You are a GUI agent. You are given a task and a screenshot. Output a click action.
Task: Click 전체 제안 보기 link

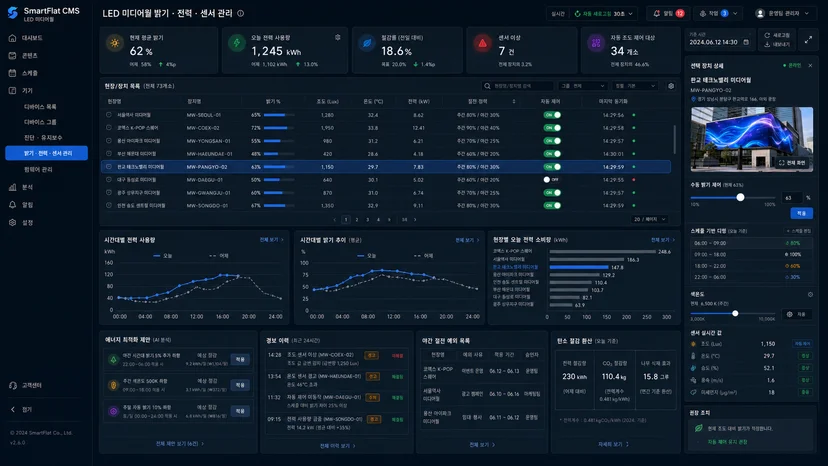(x=180, y=444)
